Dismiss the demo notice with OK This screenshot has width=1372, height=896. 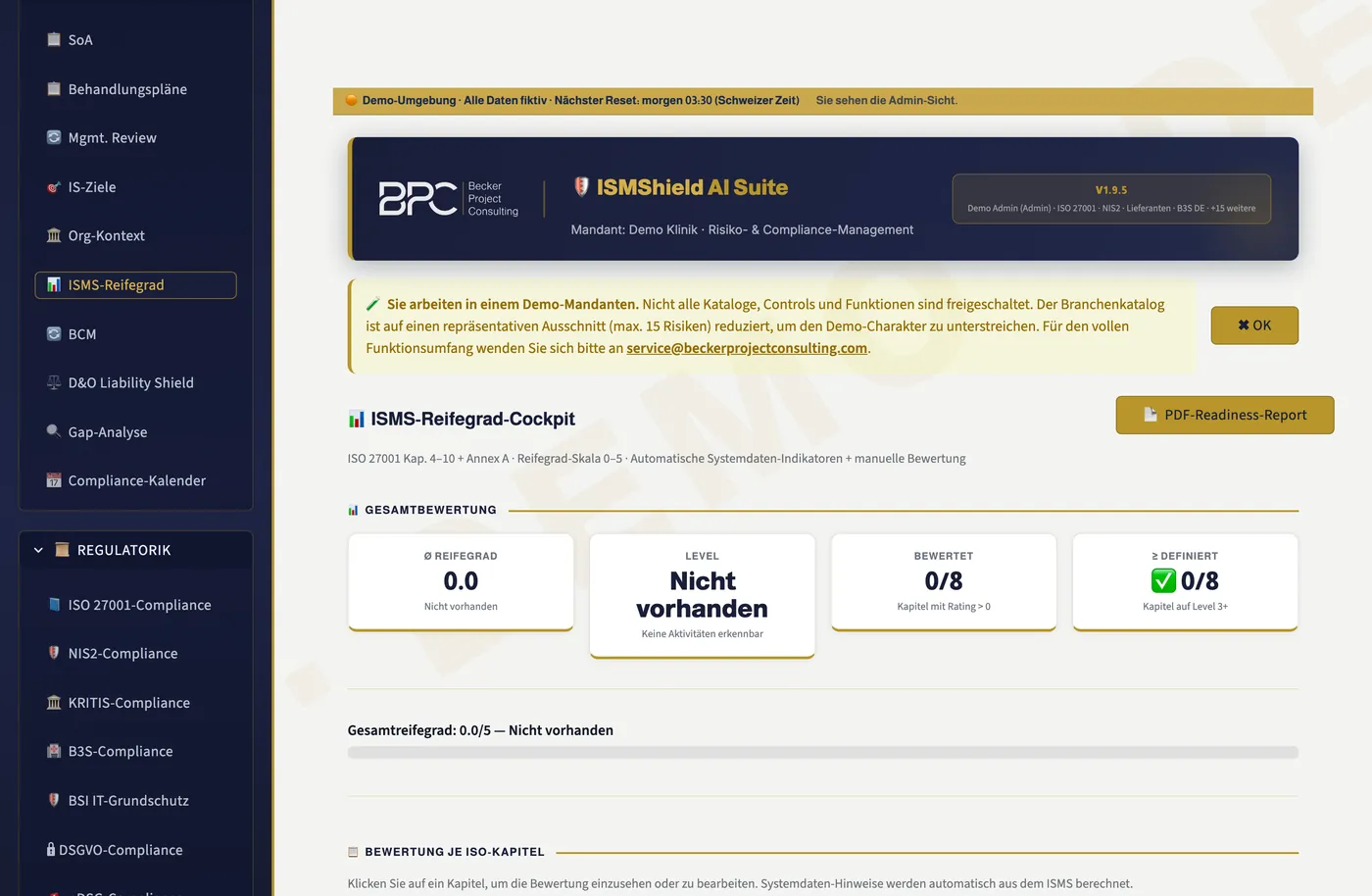[x=1254, y=325]
